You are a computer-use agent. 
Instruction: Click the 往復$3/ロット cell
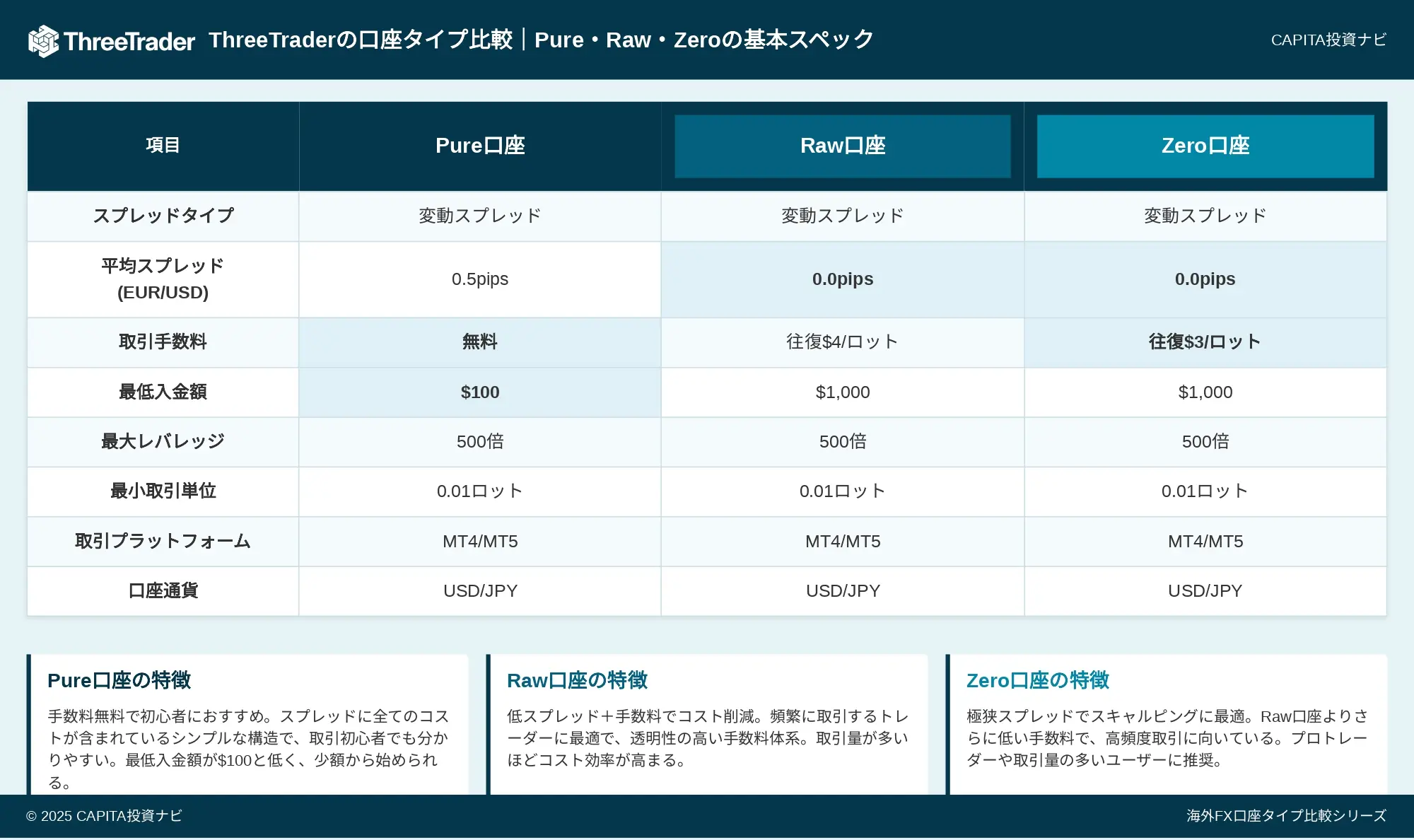(x=1205, y=342)
